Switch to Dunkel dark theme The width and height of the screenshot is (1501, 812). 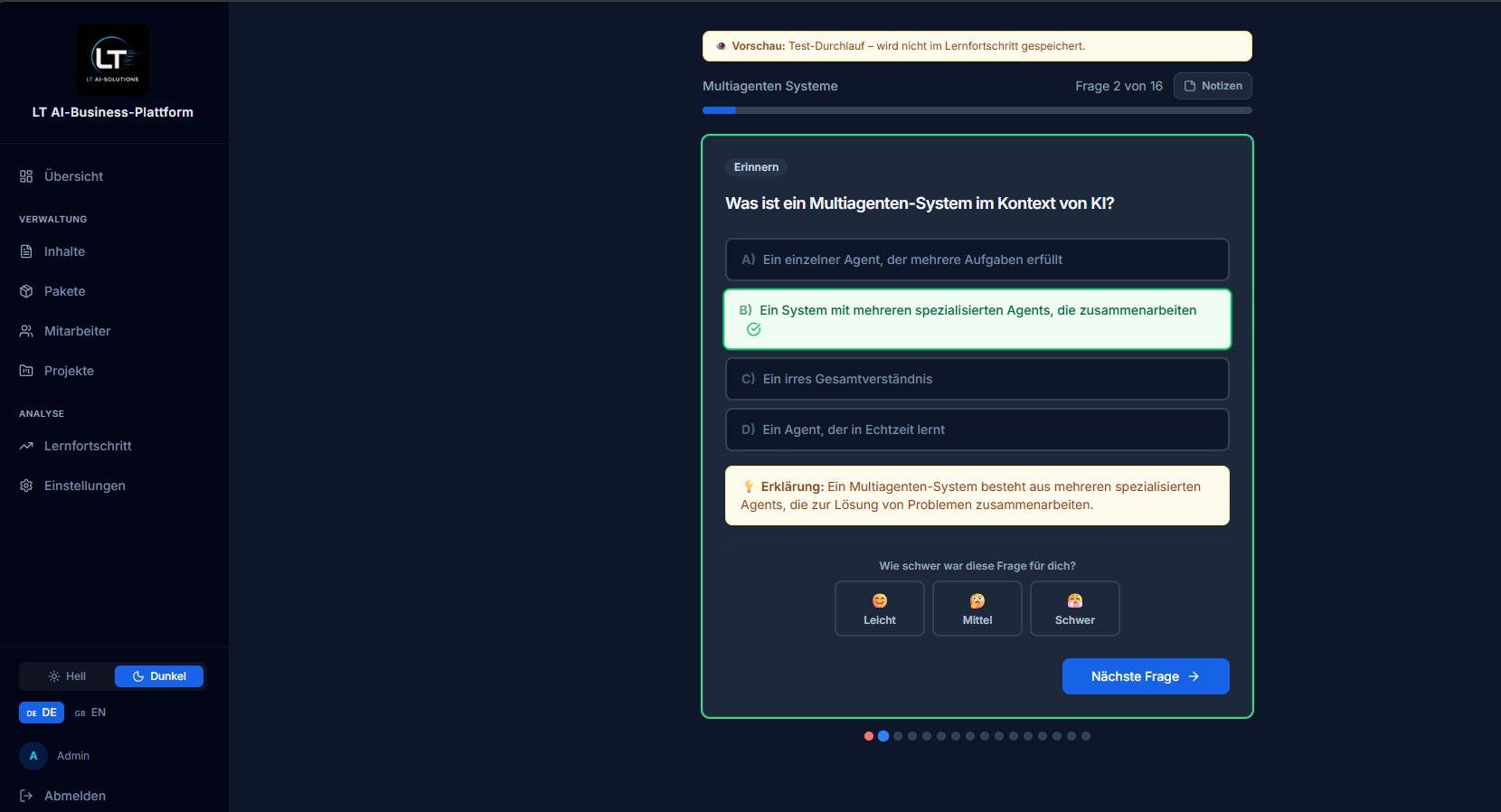coord(159,676)
